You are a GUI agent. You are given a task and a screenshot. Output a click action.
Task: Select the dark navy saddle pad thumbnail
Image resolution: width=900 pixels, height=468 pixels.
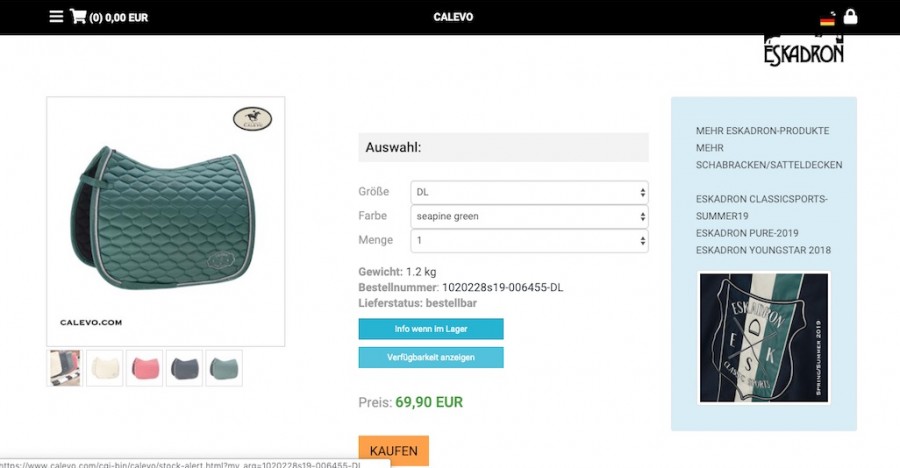(x=184, y=368)
